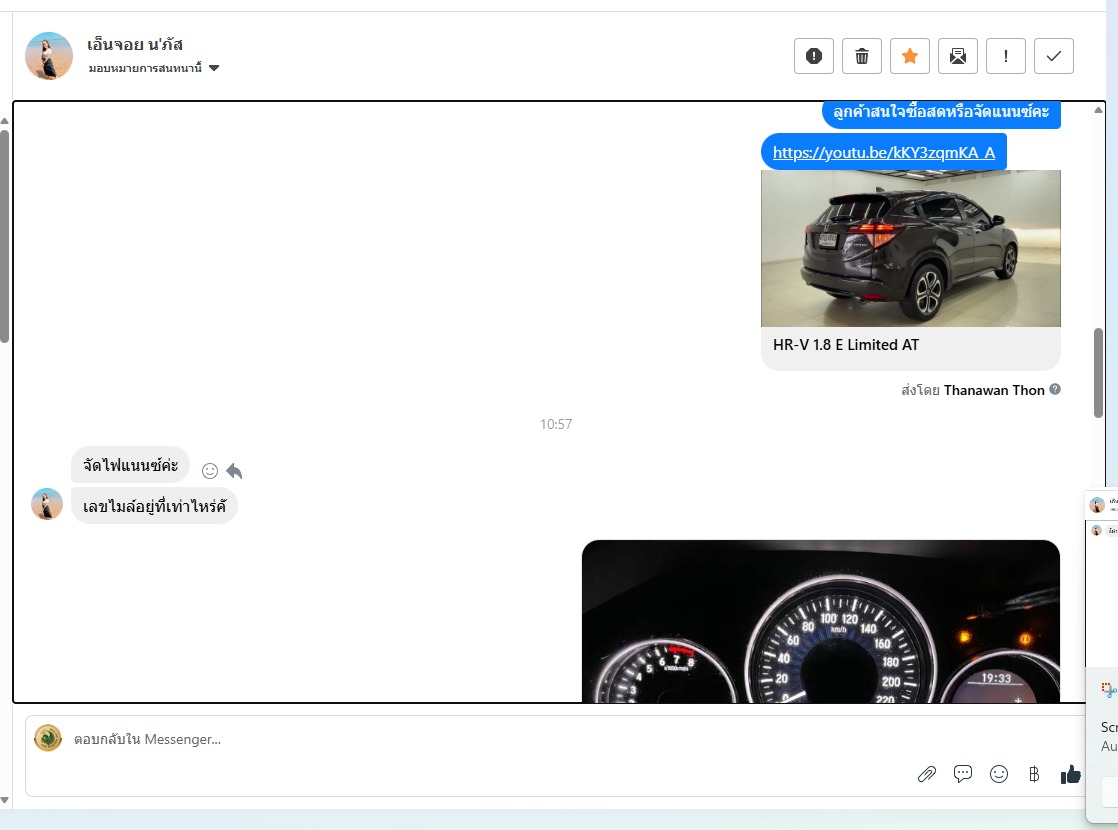Open HR-V 1.8 E Limited AT card
The height and width of the screenshot is (830, 1118).
(846, 345)
